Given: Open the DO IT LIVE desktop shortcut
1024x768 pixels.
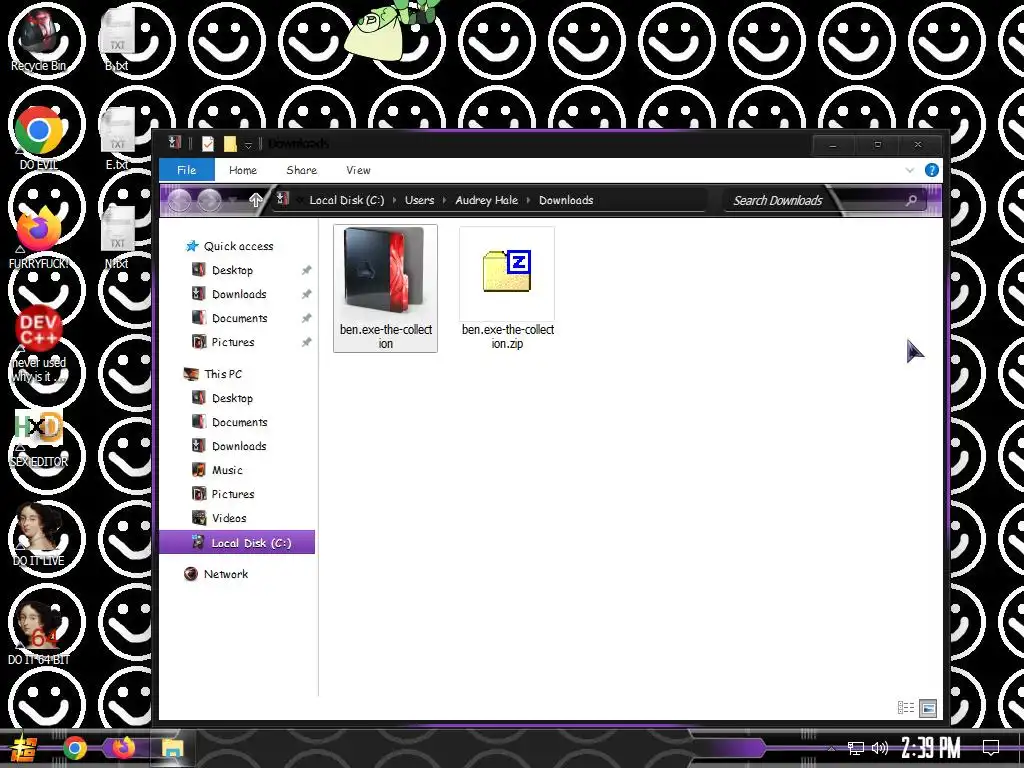Looking at the screenshot, I should [x=39, y=534].
